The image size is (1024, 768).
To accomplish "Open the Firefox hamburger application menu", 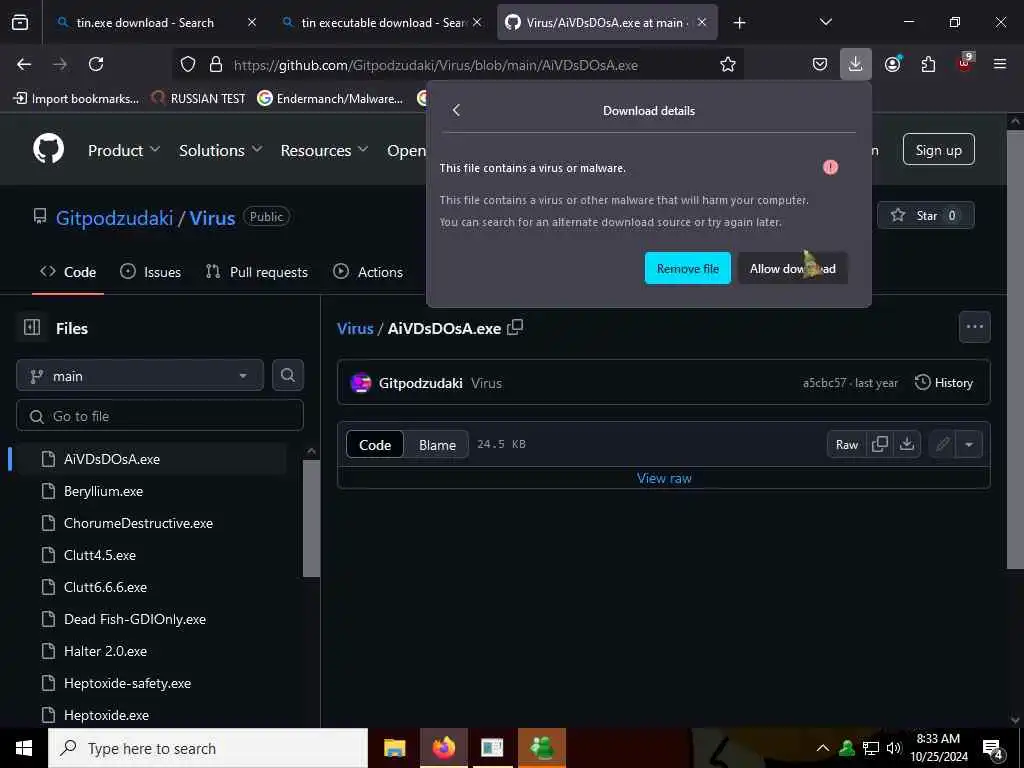I will point(1000,64).
